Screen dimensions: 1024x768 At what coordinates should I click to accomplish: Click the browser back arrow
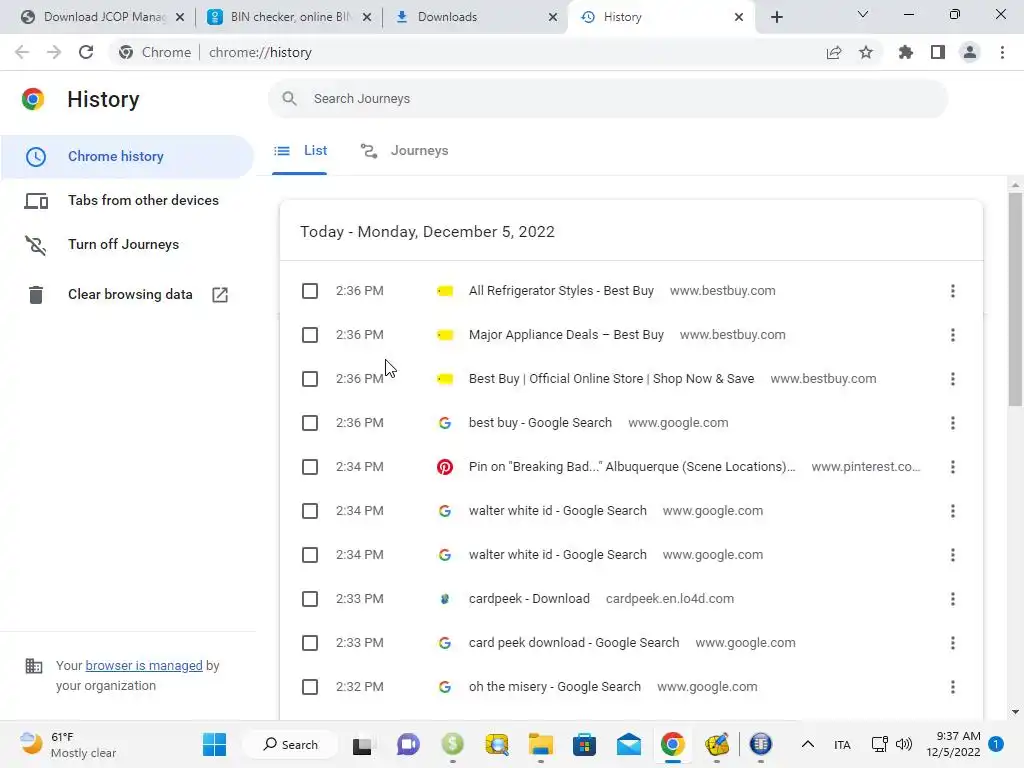[x=22, y=52]
